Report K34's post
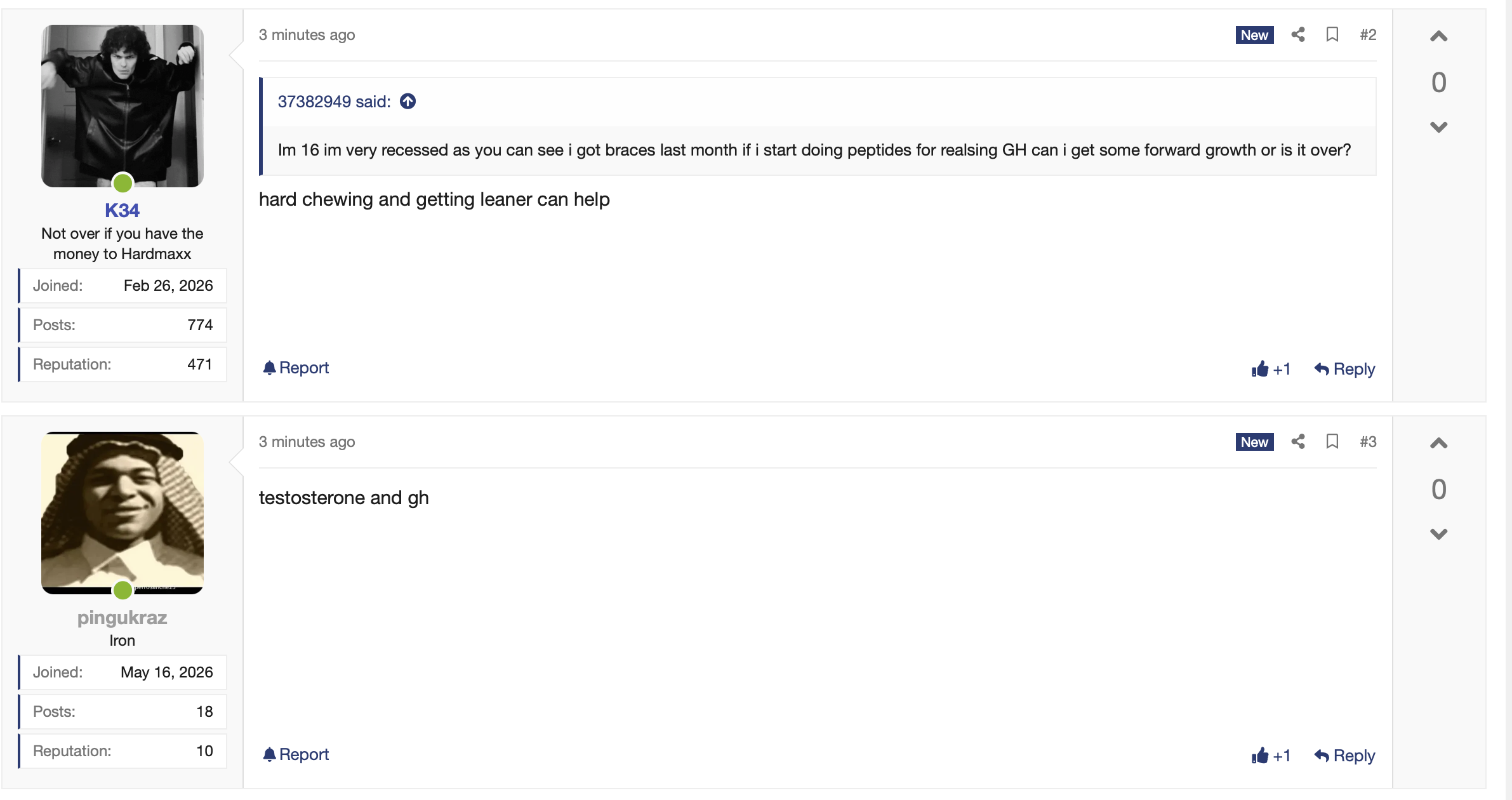 click(x=296, y=368)
